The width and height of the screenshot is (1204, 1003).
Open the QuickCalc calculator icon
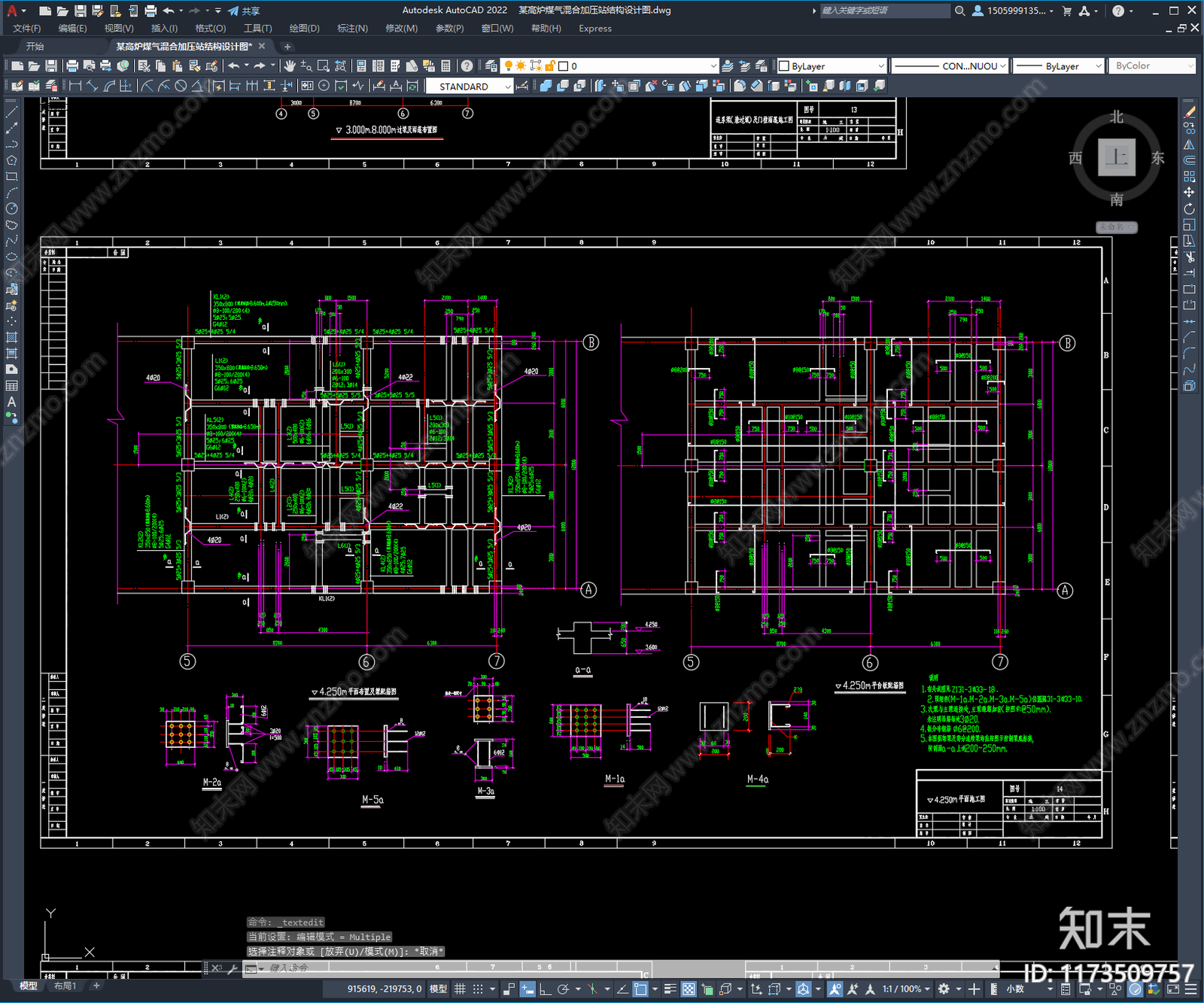coord(445,66)
